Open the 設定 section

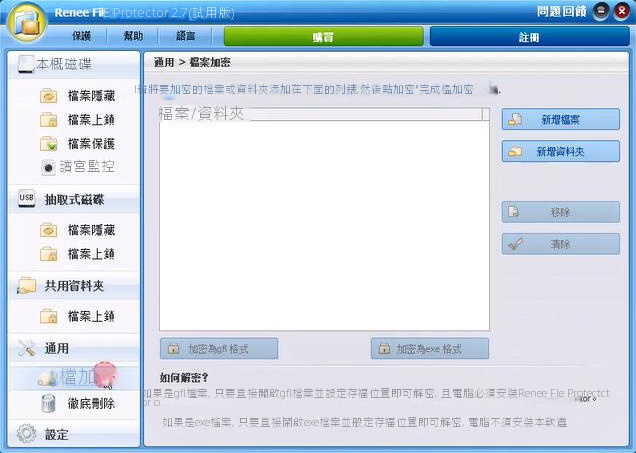(74, 434)
